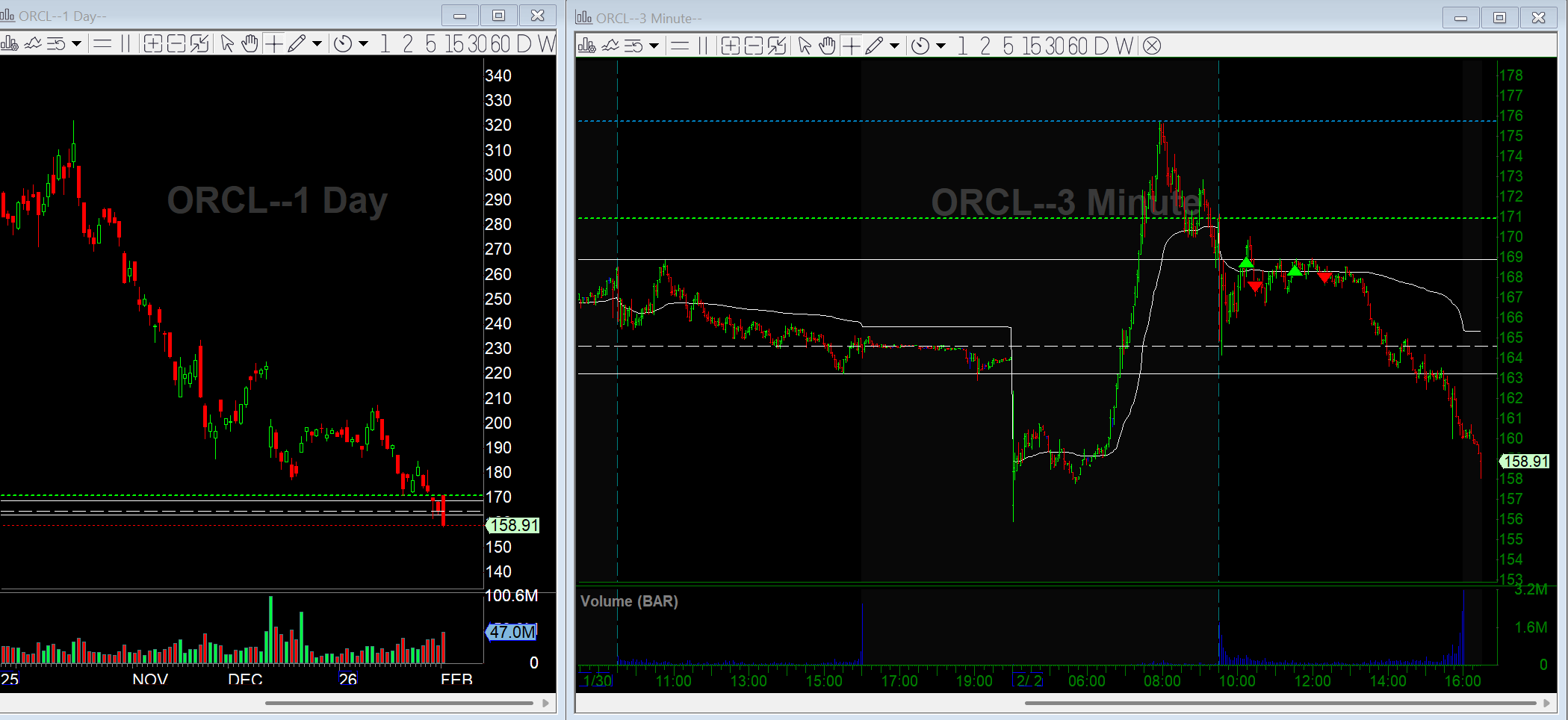Click the Volume (BAR) panel label
Screen dimensions: 1568x720
click(629, 601)
